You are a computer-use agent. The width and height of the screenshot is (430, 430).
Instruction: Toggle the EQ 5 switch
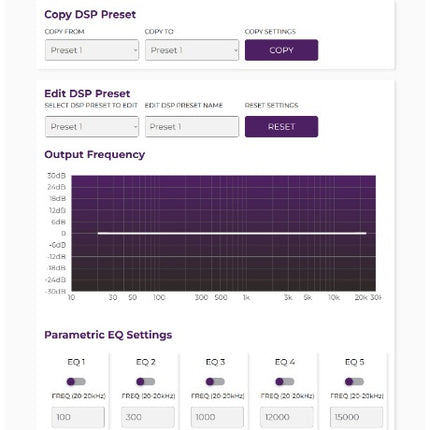[354, 381]
